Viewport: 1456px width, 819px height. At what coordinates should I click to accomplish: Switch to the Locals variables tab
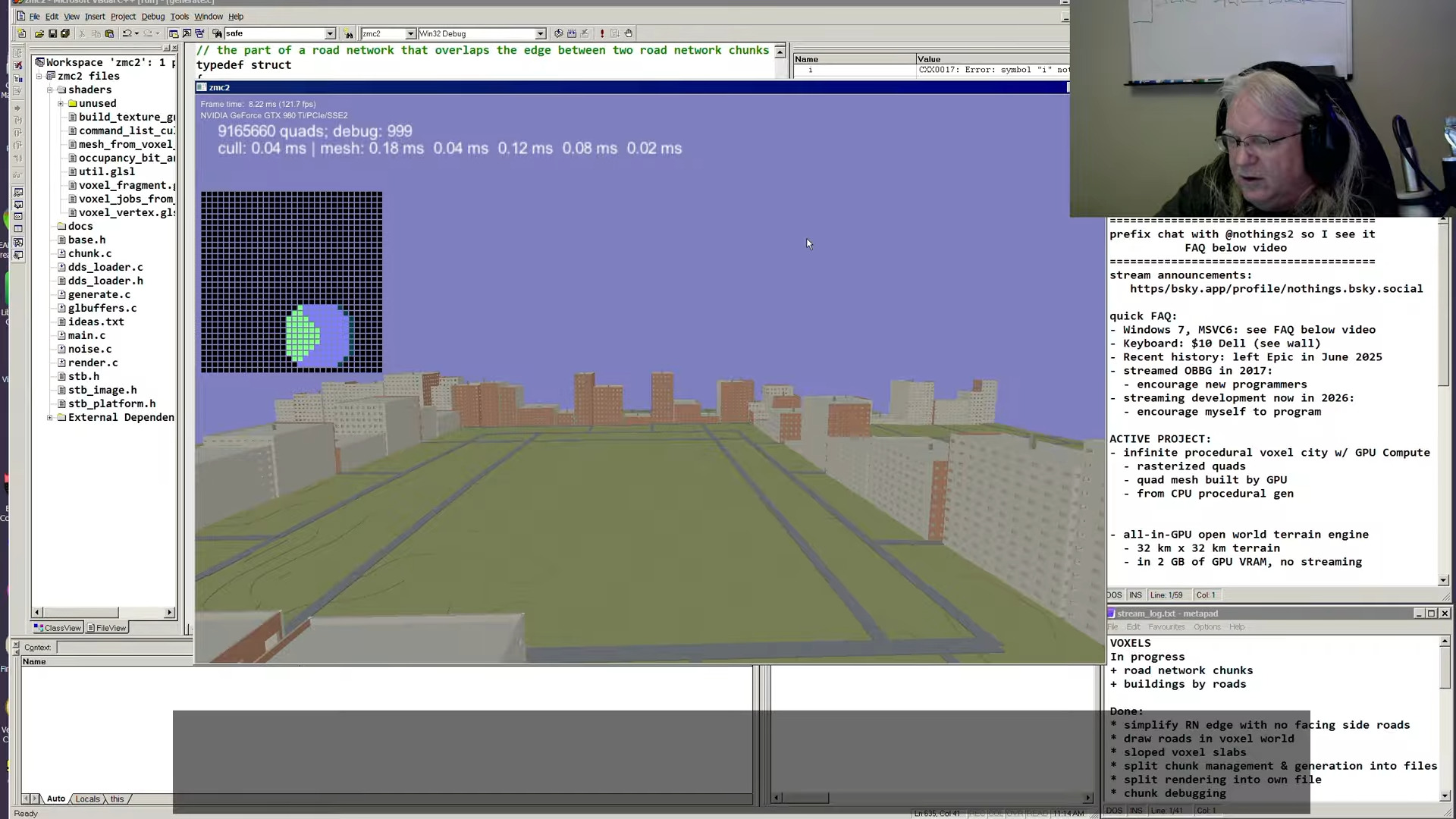pyautogui.click(x=87, y=799)
